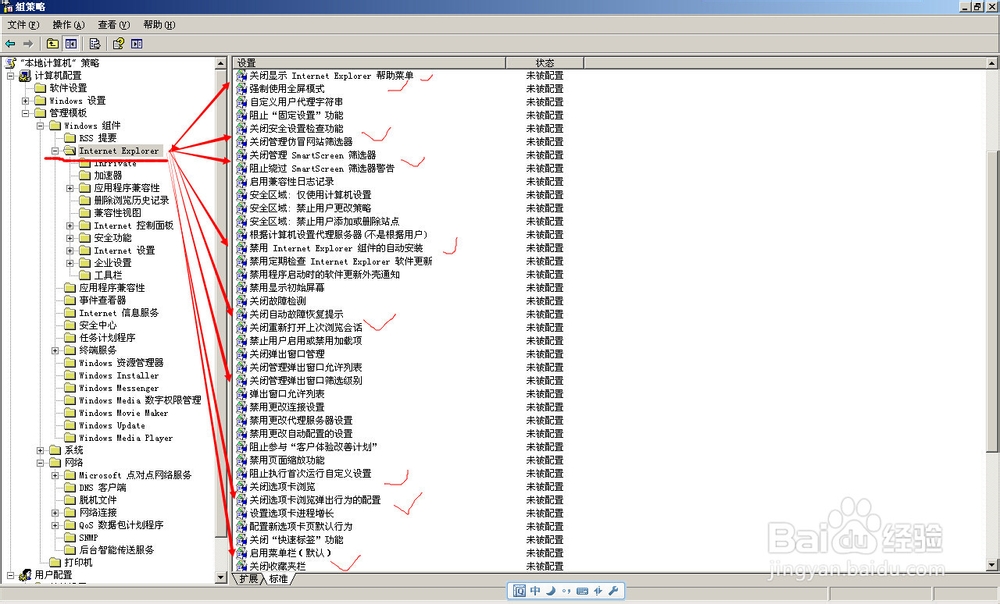The image size is (1000, 604).
Task: Click the policy icon of 关闭安全设置检查功能
Action: (x=242, y=128)
